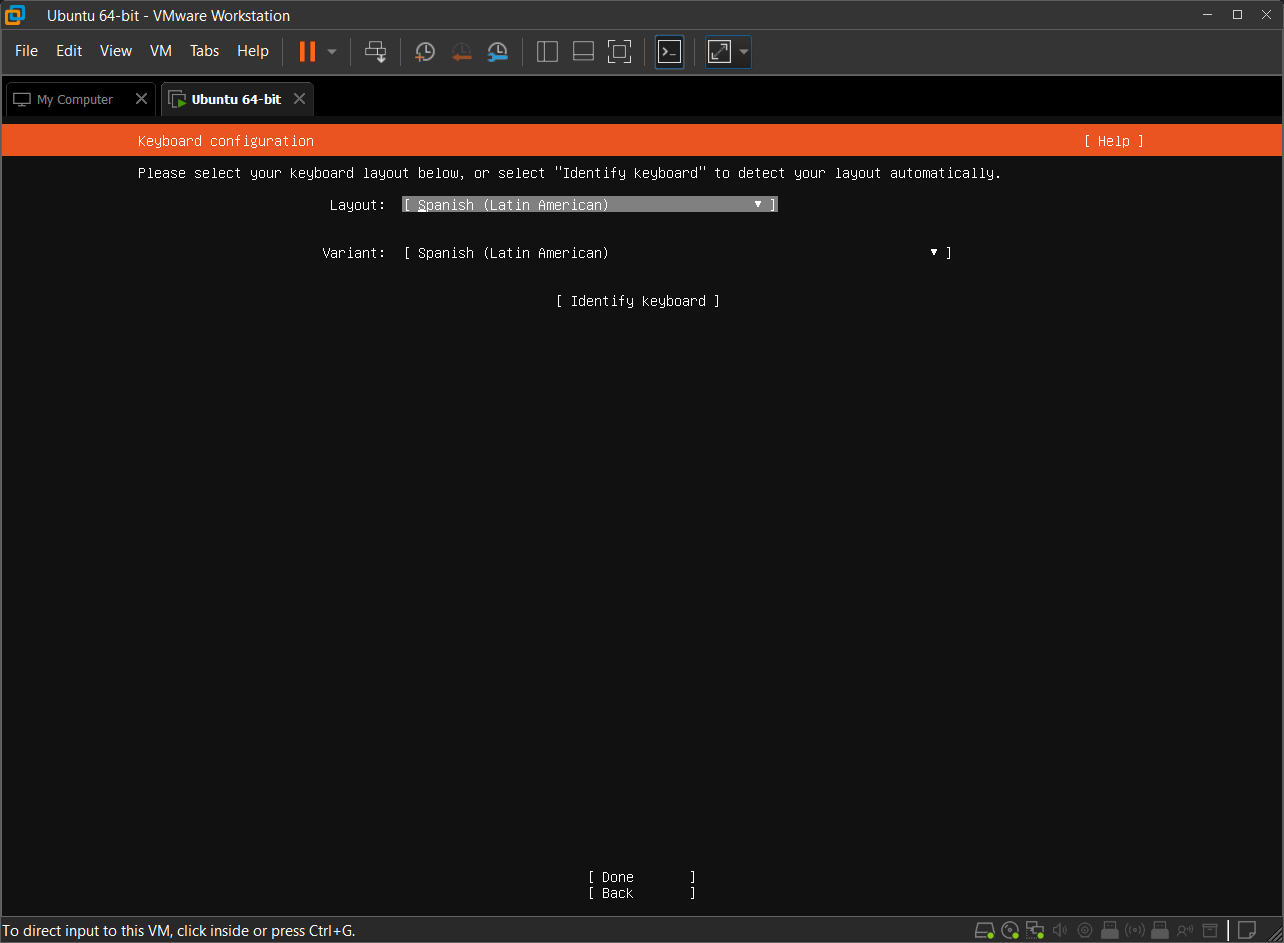Screen dimensions: 1284x943
Task: Toggle the thumbnail bar view
Action: tap(583, 52)
